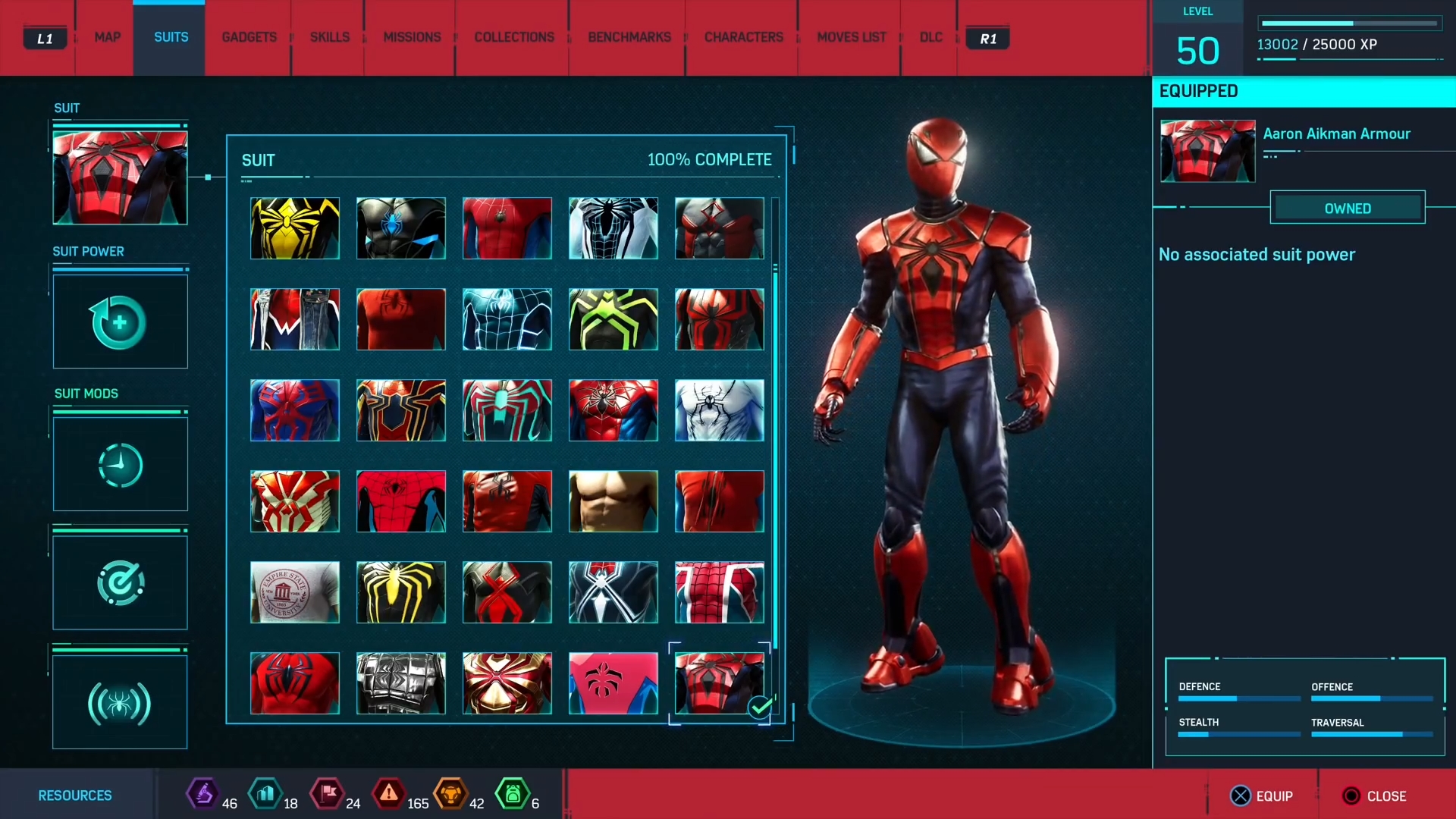The height and width of the screenshot is (819, 1456).
Task: Click the L1 shoulder button indicator
Action: pos(45,39)
